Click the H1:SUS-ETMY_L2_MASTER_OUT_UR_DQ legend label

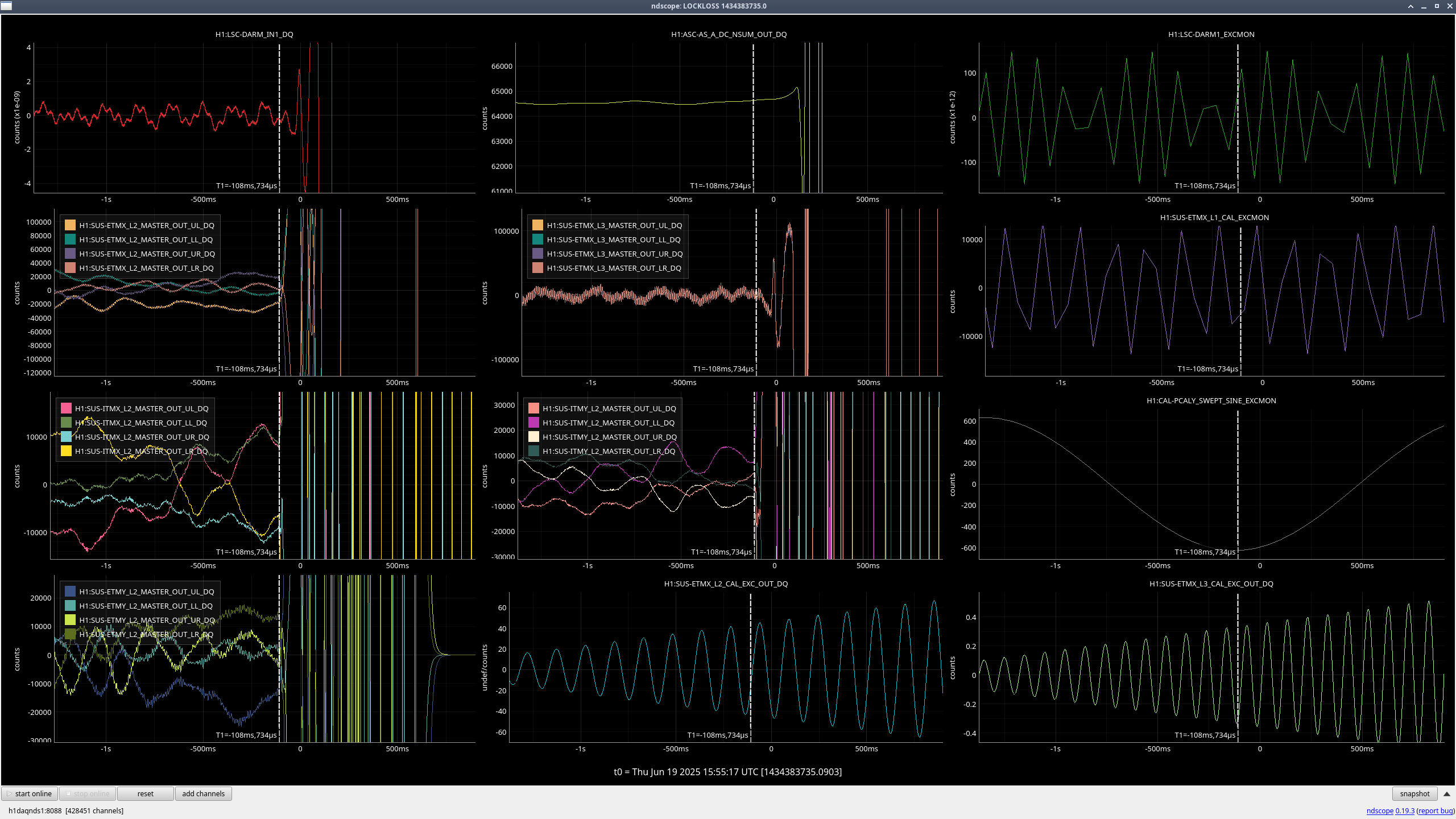click(x=147, y=620)
